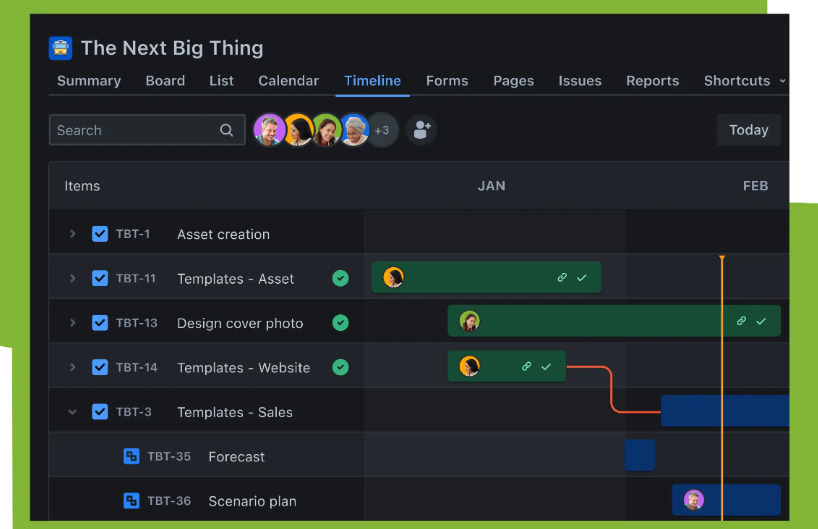
Task: Click into the Search input field
Action: tap(135, 130)
